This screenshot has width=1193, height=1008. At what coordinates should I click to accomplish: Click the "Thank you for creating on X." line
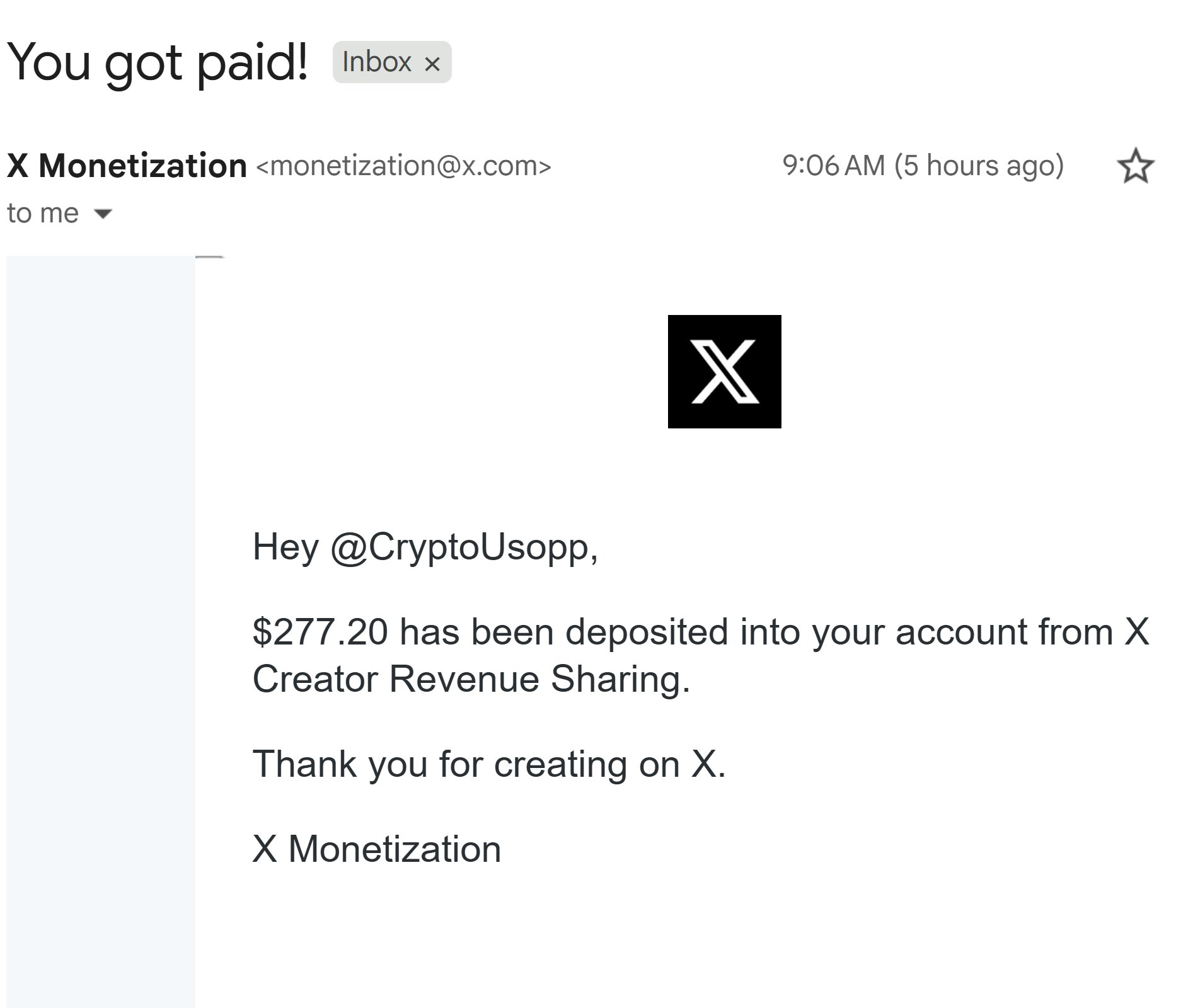pyautogui.click(x=489, y=764)
